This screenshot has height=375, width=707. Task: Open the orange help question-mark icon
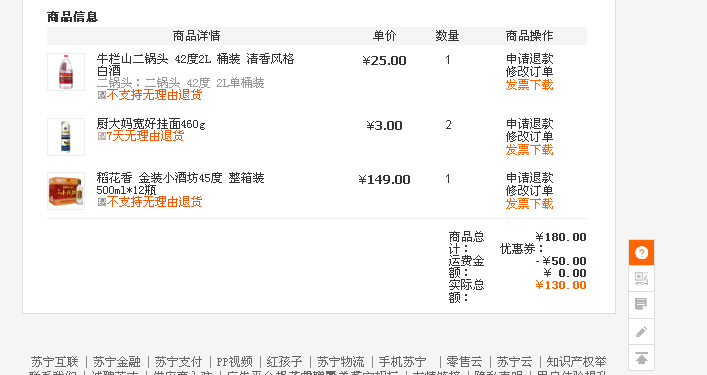(x=641, y=252)
